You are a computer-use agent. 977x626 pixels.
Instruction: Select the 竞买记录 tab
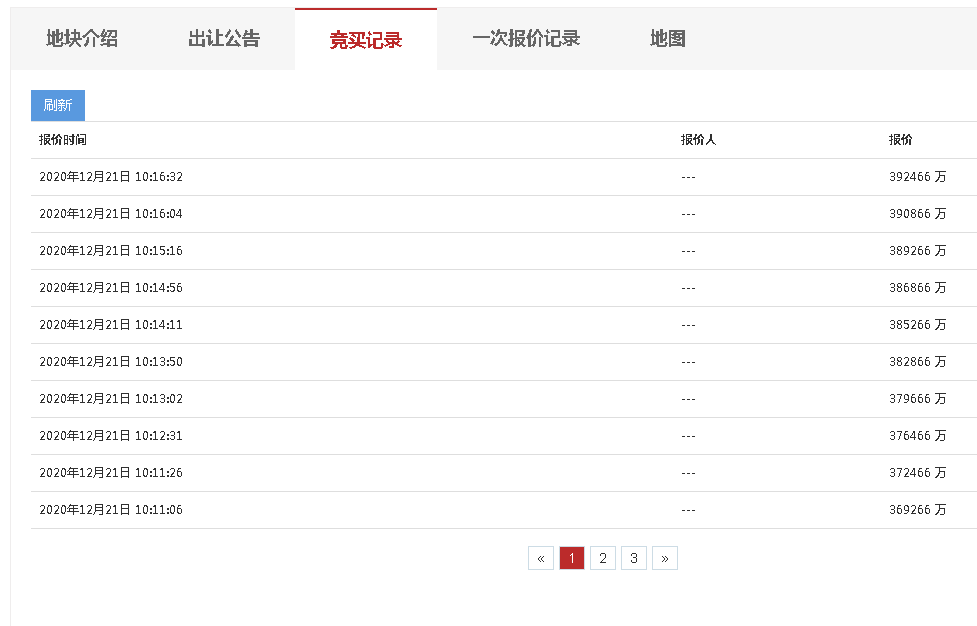point(366,40)
